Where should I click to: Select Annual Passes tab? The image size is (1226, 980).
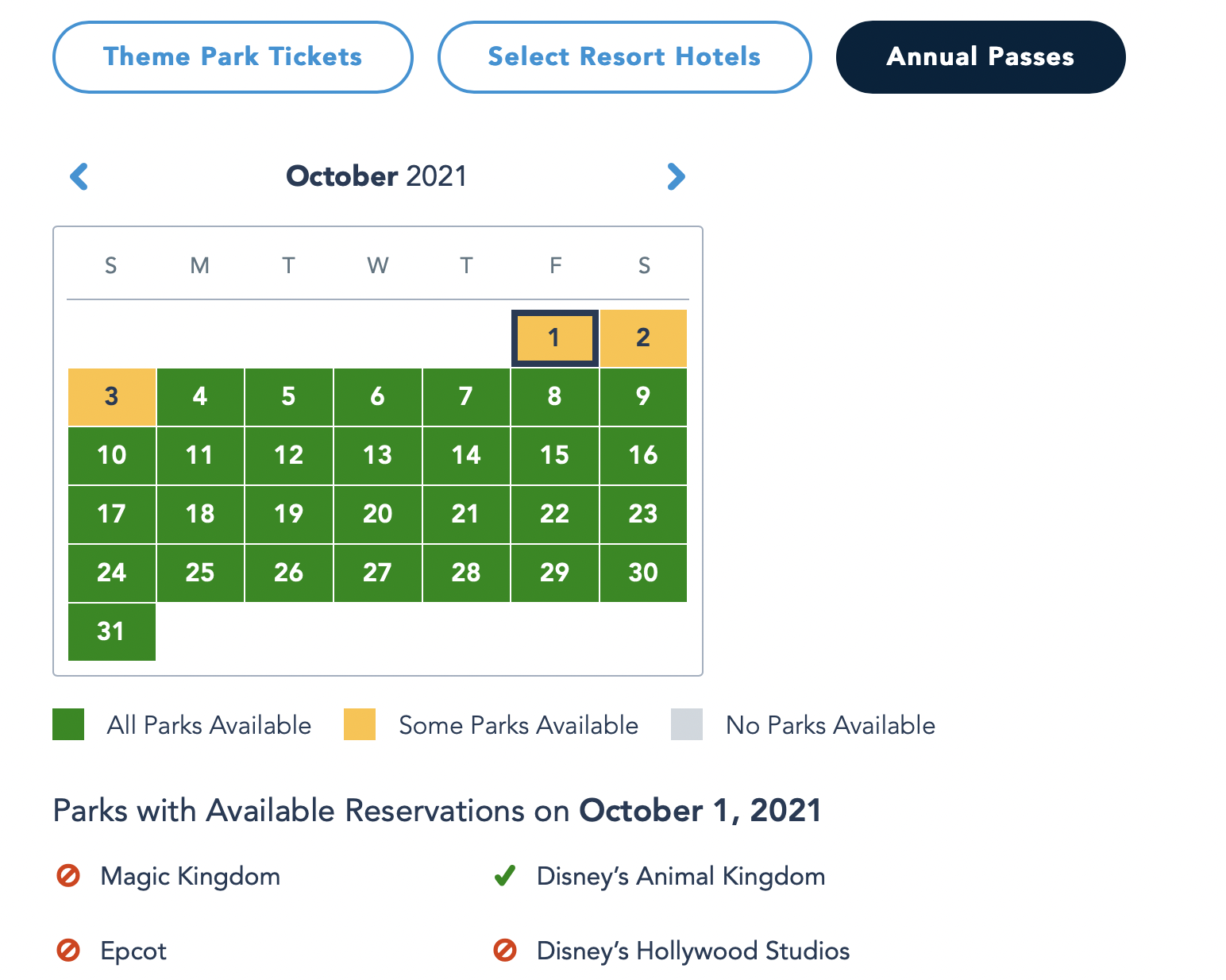980,57
